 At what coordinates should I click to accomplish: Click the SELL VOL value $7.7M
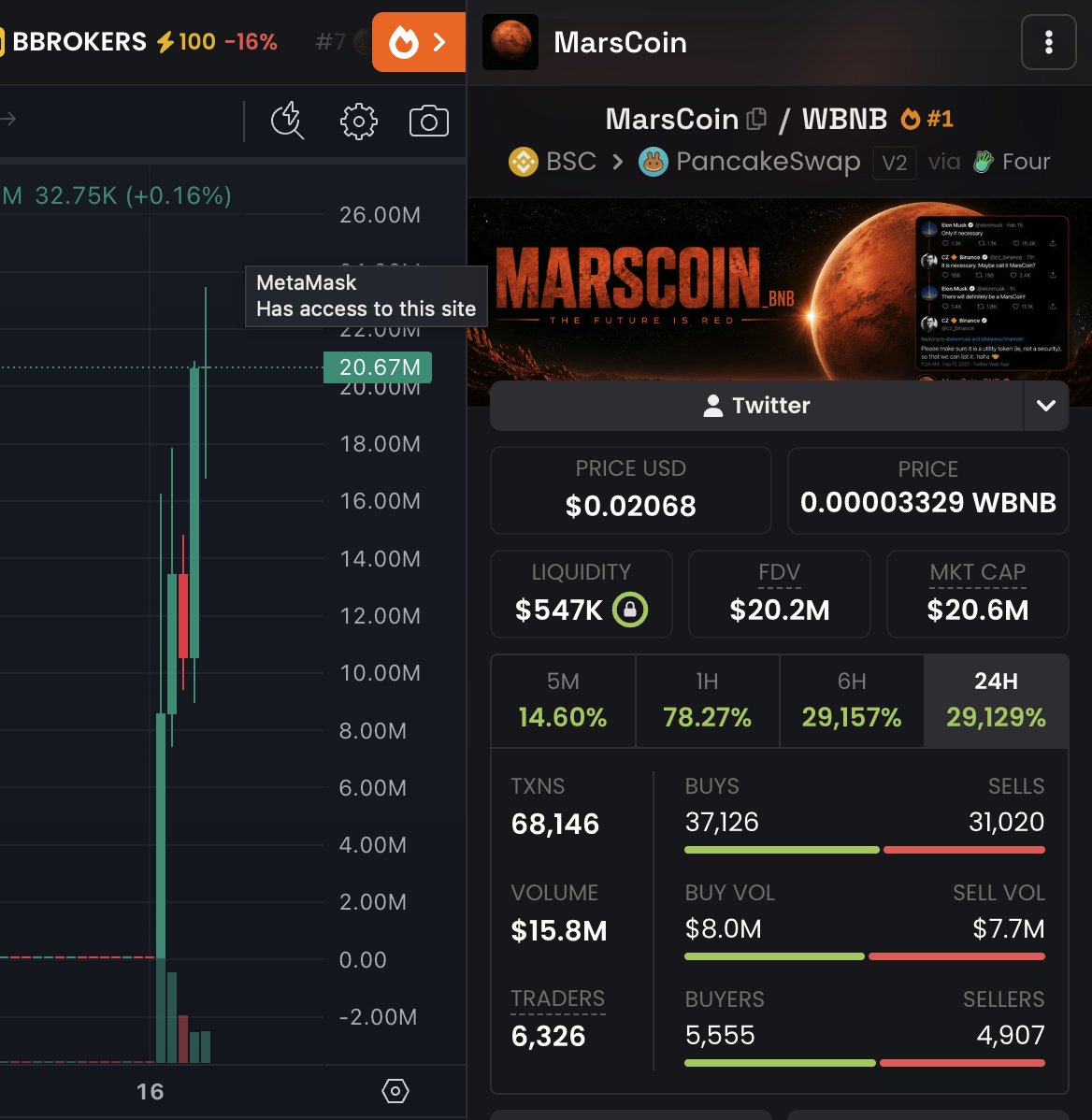(x=1009, y=928)
